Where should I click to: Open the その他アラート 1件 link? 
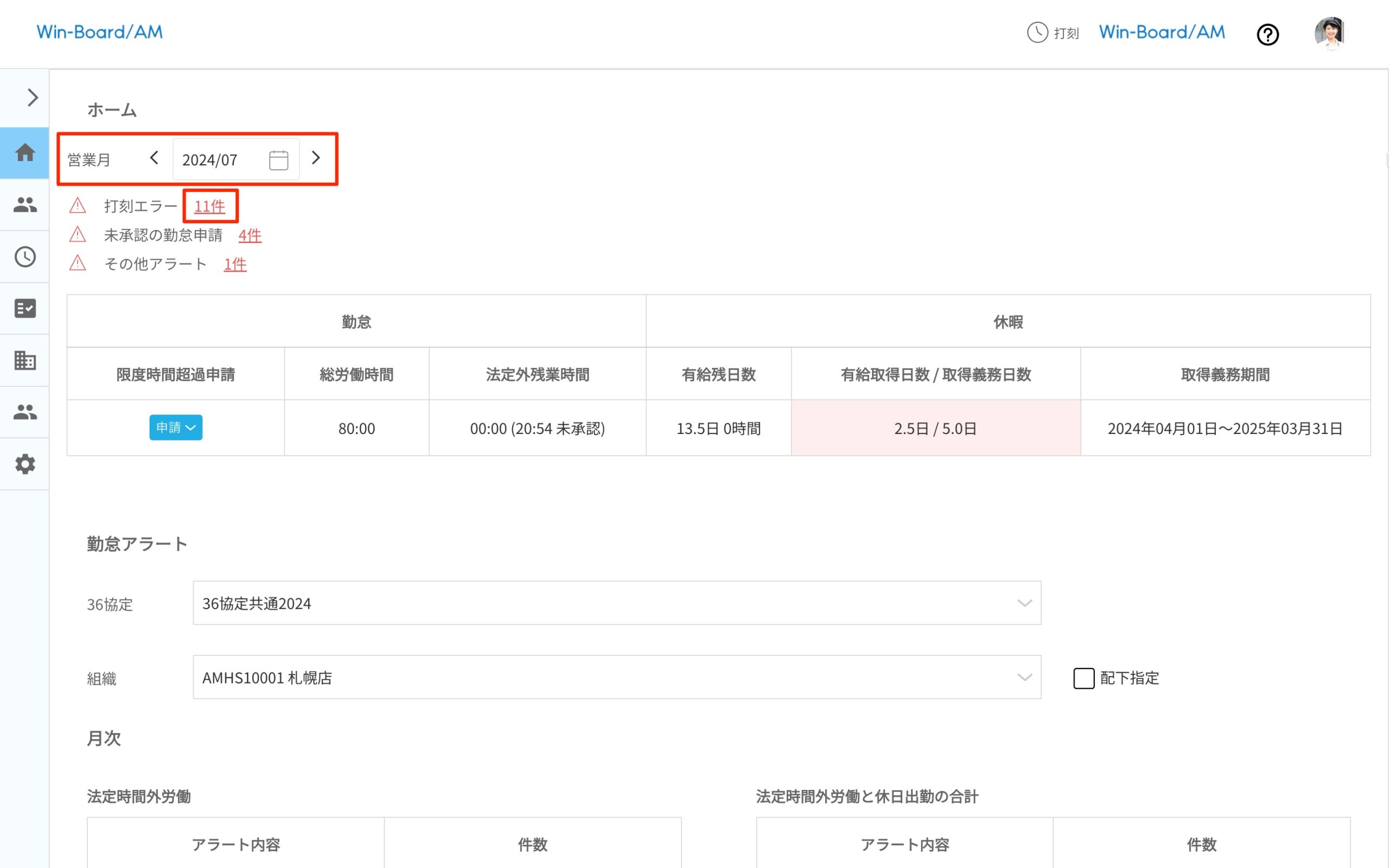click(x=235, y=264)
